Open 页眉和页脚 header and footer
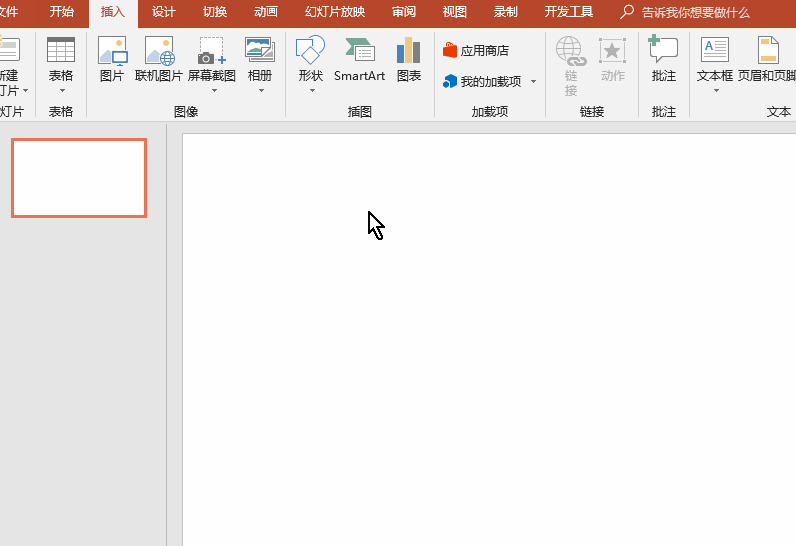796x546 pixels. click(768, 49)
